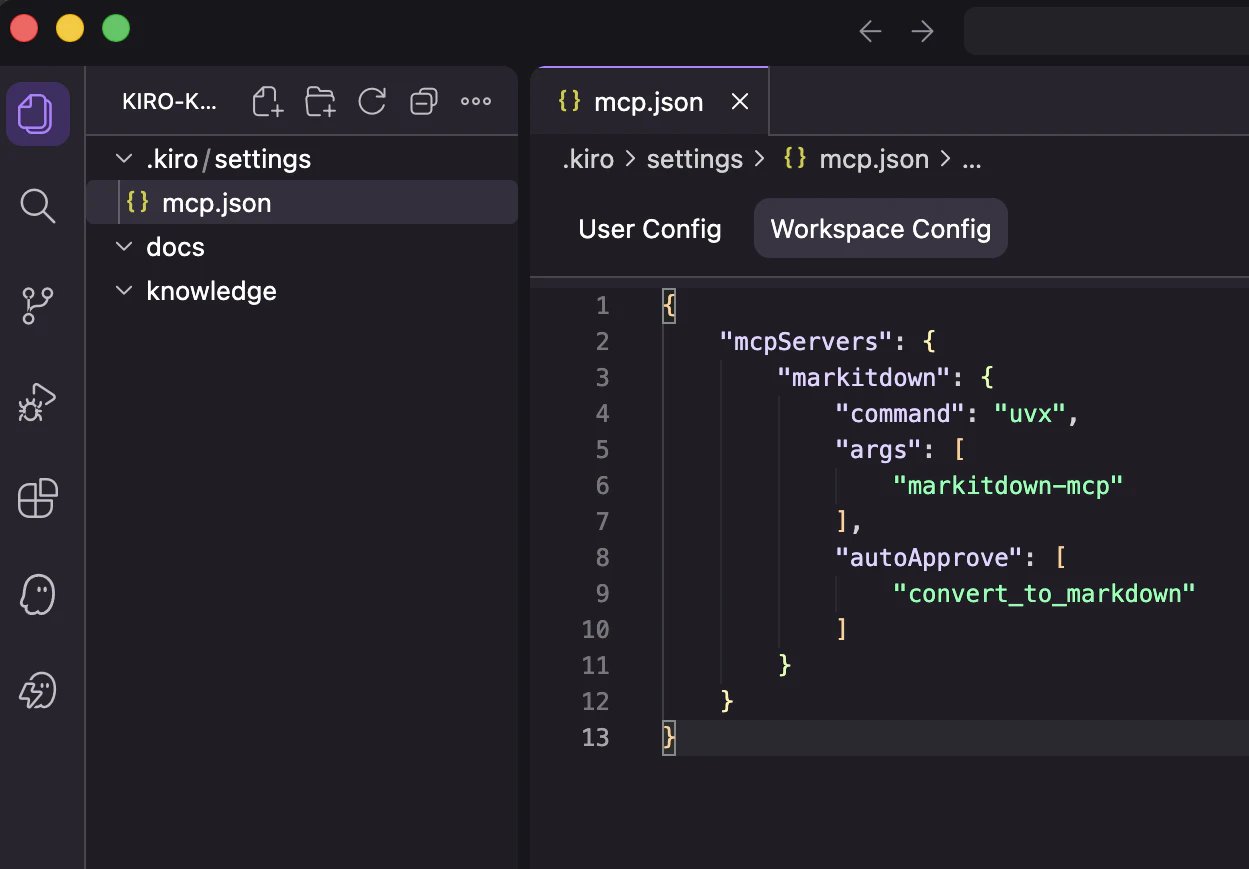
Task: Click the KIRO-K... explorer title
Action: pyautogui.click(x=169, y=101)
